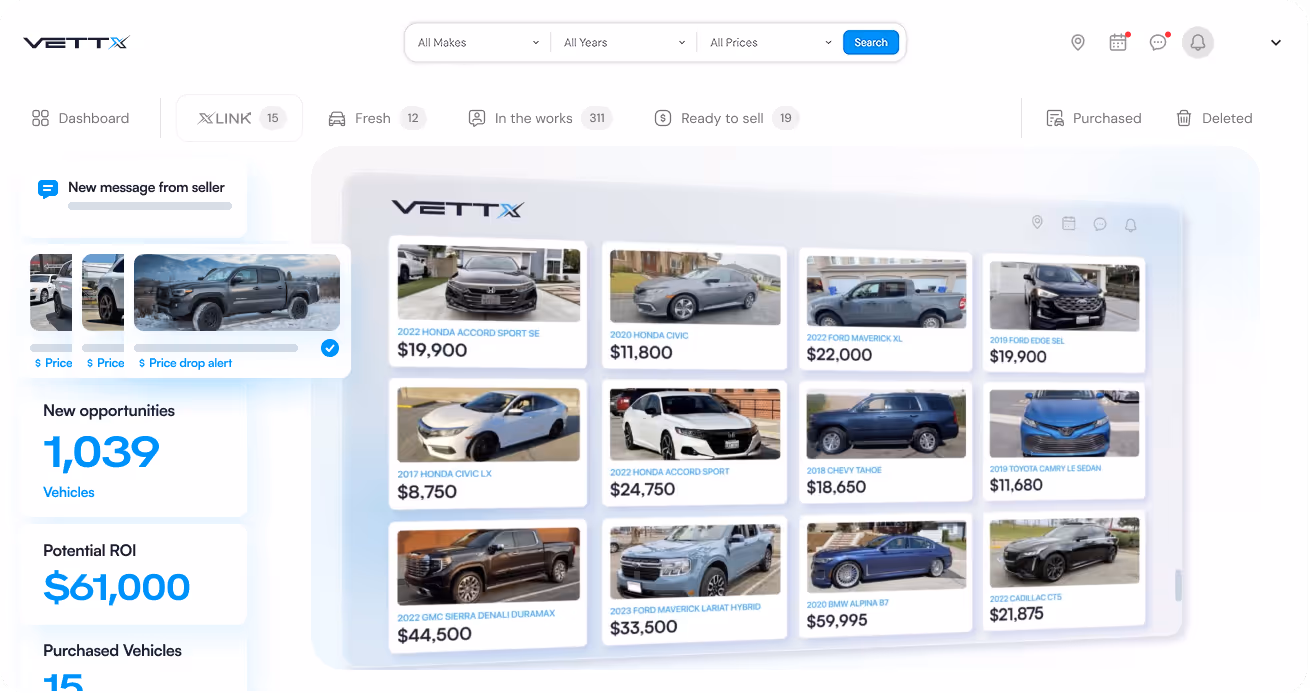Go to the Dashboard tab
1310x693 pixels.
81,118
